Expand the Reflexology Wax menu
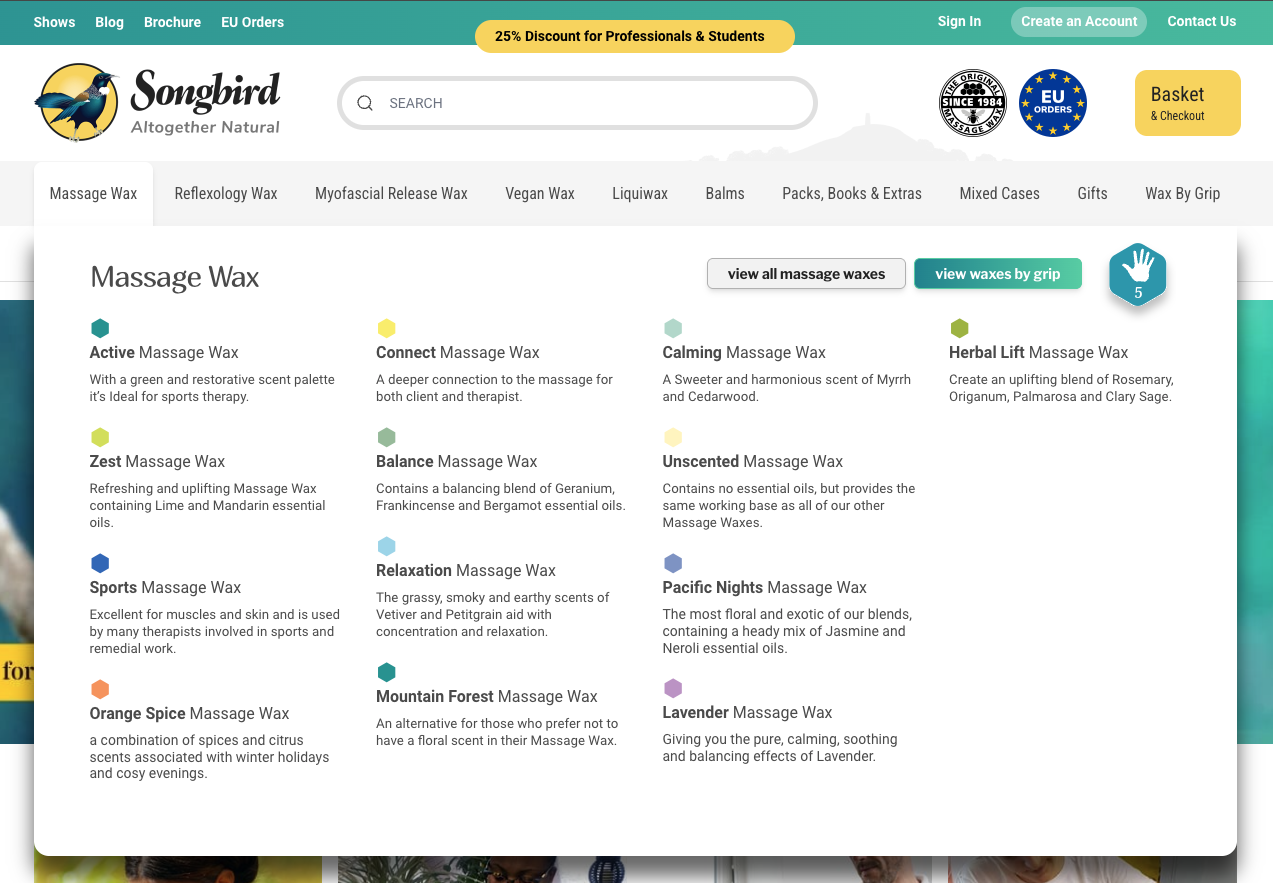 coord(226,194)
